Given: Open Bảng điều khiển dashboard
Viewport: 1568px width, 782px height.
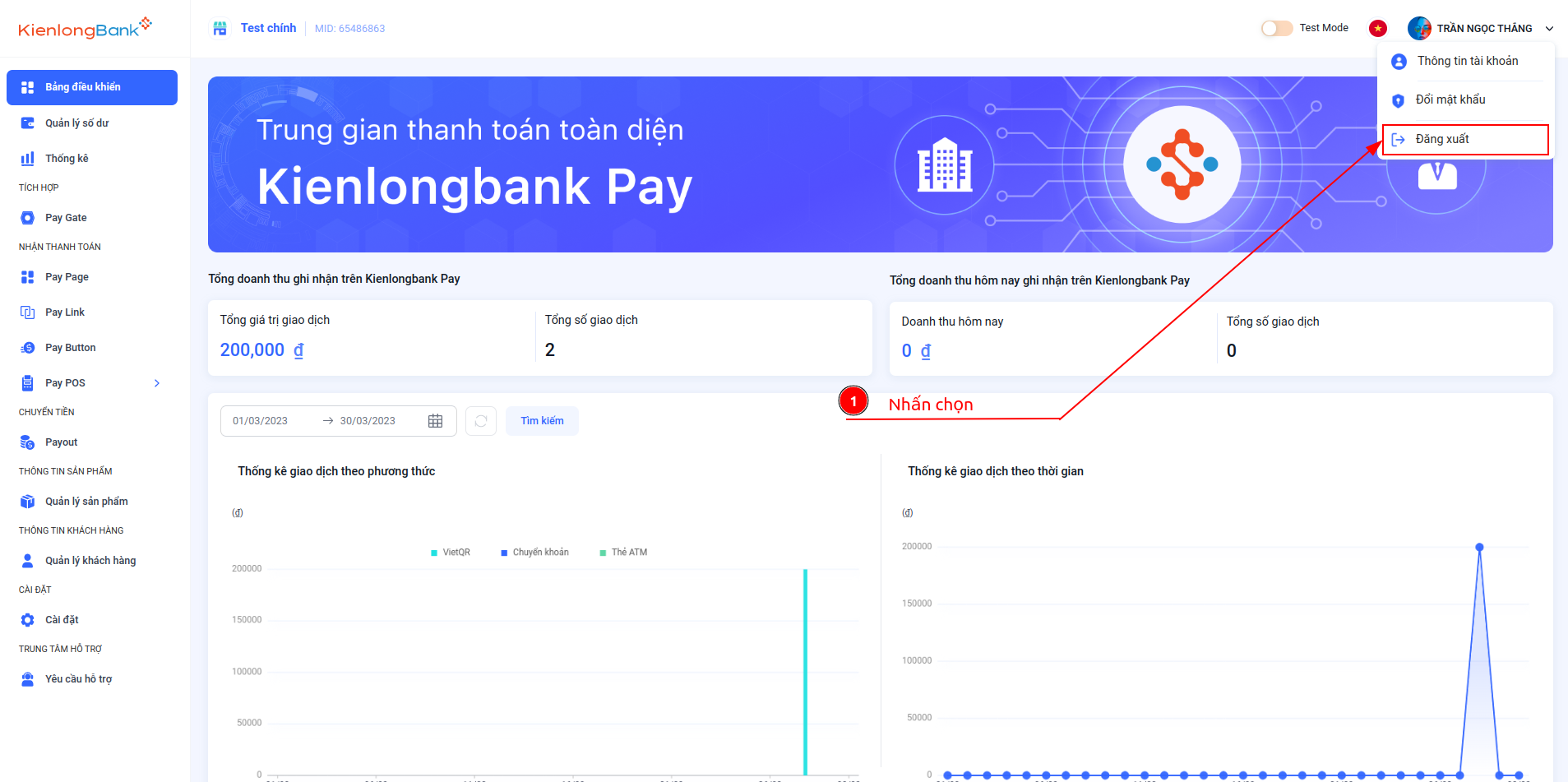Looking at the screenshot, I should coord(92,87).
